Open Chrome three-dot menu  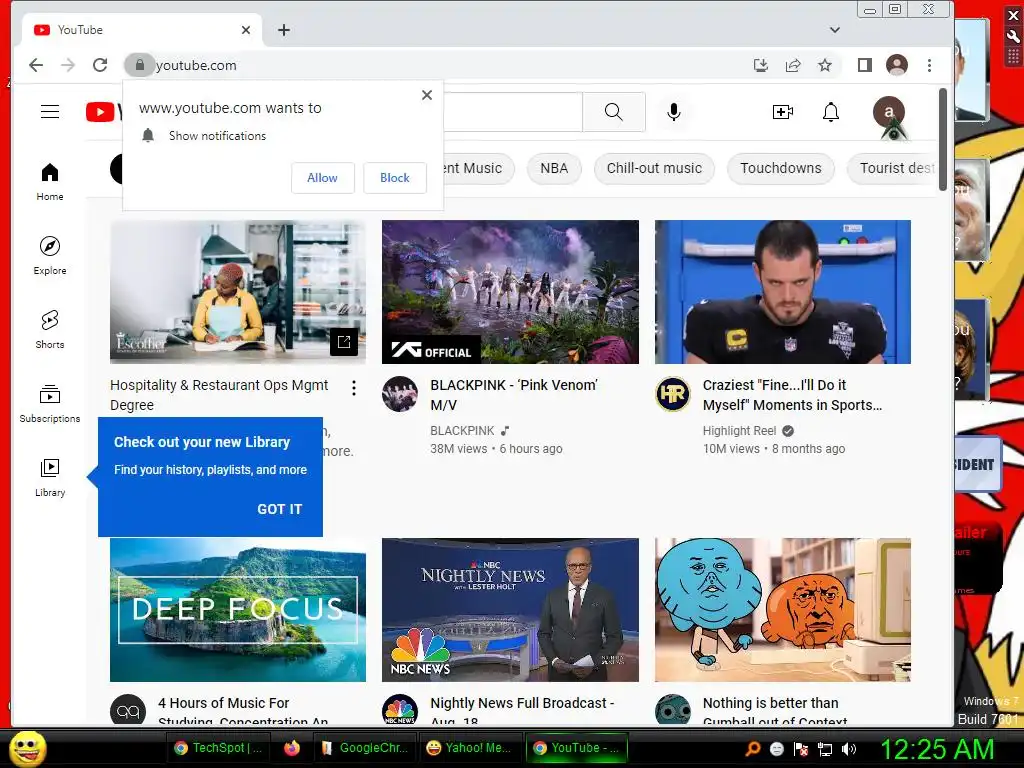(929, 65)
